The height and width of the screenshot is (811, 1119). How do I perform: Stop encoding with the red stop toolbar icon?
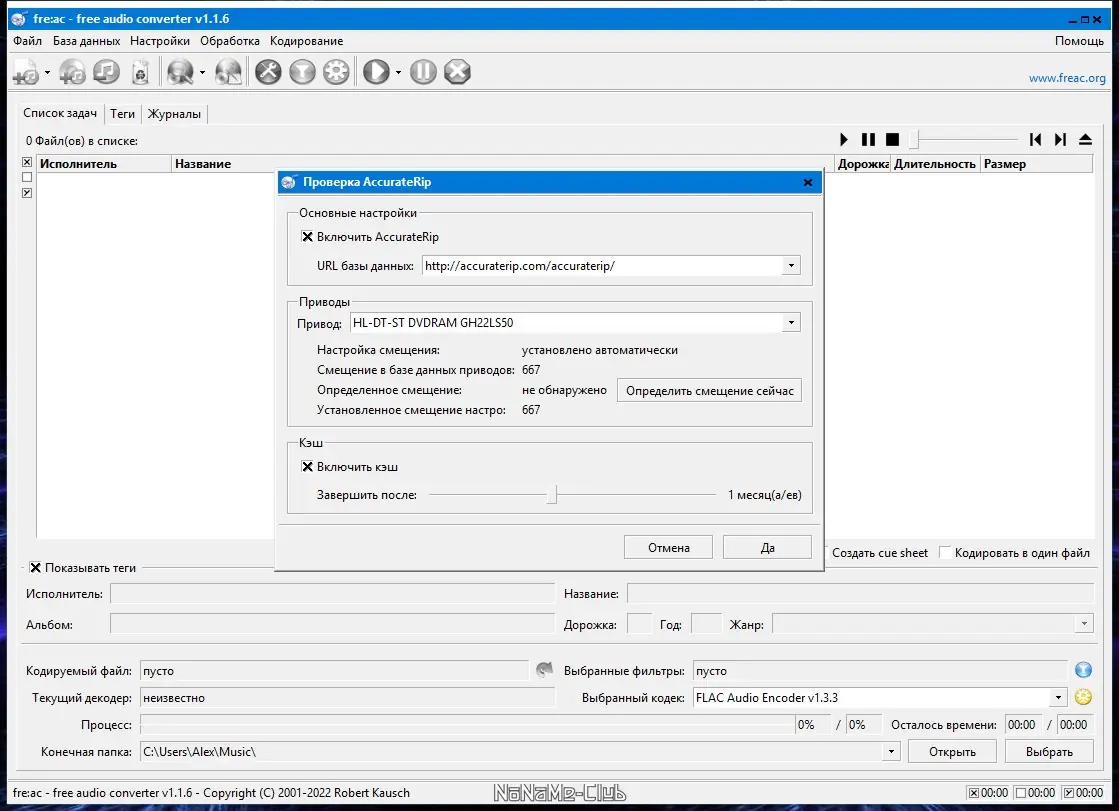(457, 71)
